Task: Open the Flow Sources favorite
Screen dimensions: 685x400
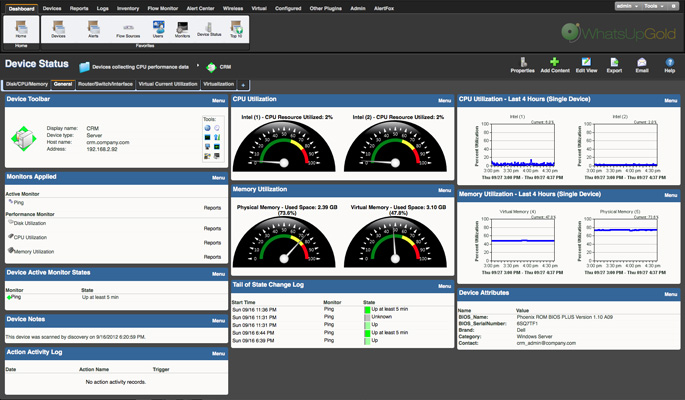Action: coord(128,29)
